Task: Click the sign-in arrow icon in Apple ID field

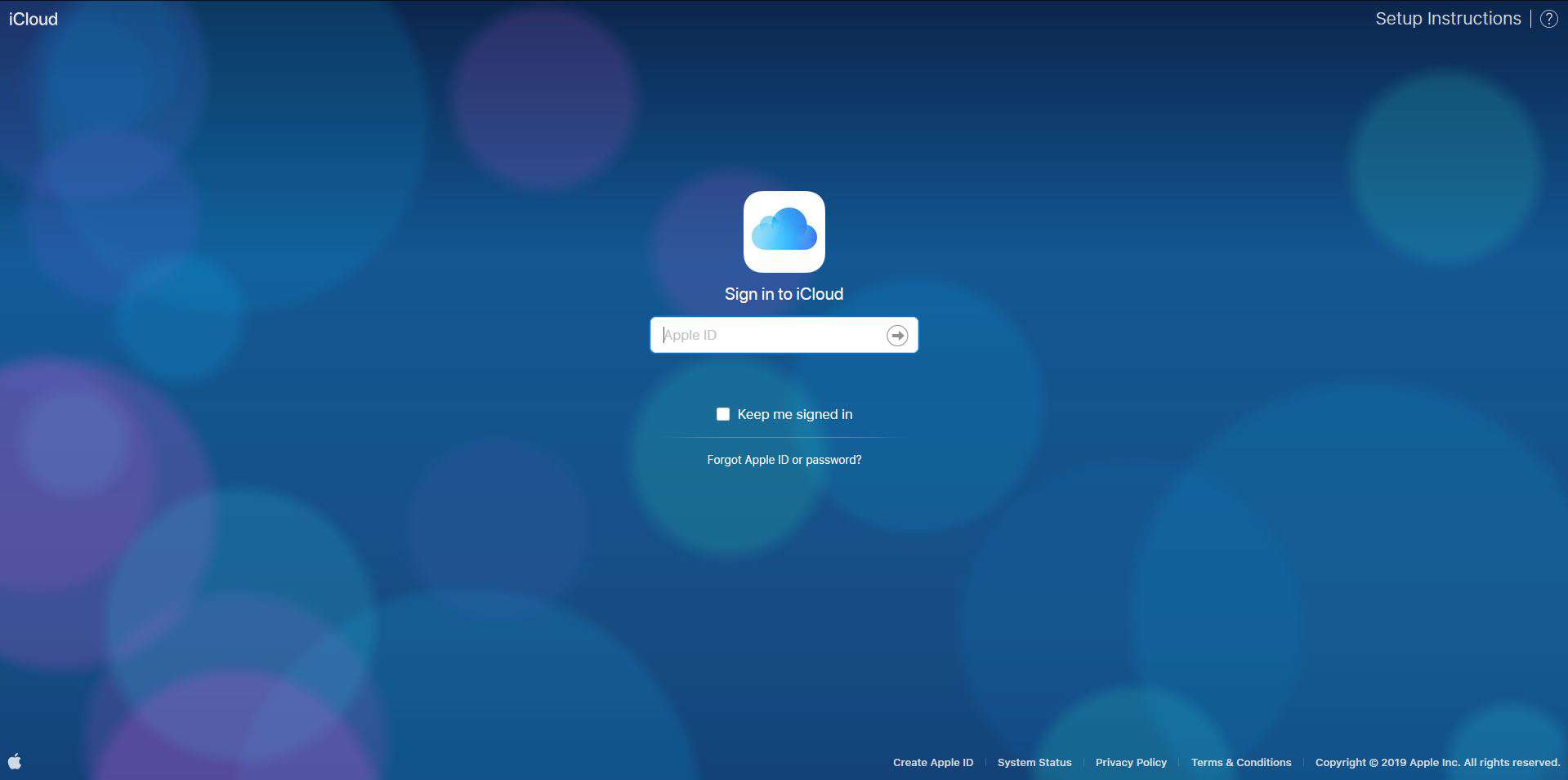Action: click(x=897, y=336)
